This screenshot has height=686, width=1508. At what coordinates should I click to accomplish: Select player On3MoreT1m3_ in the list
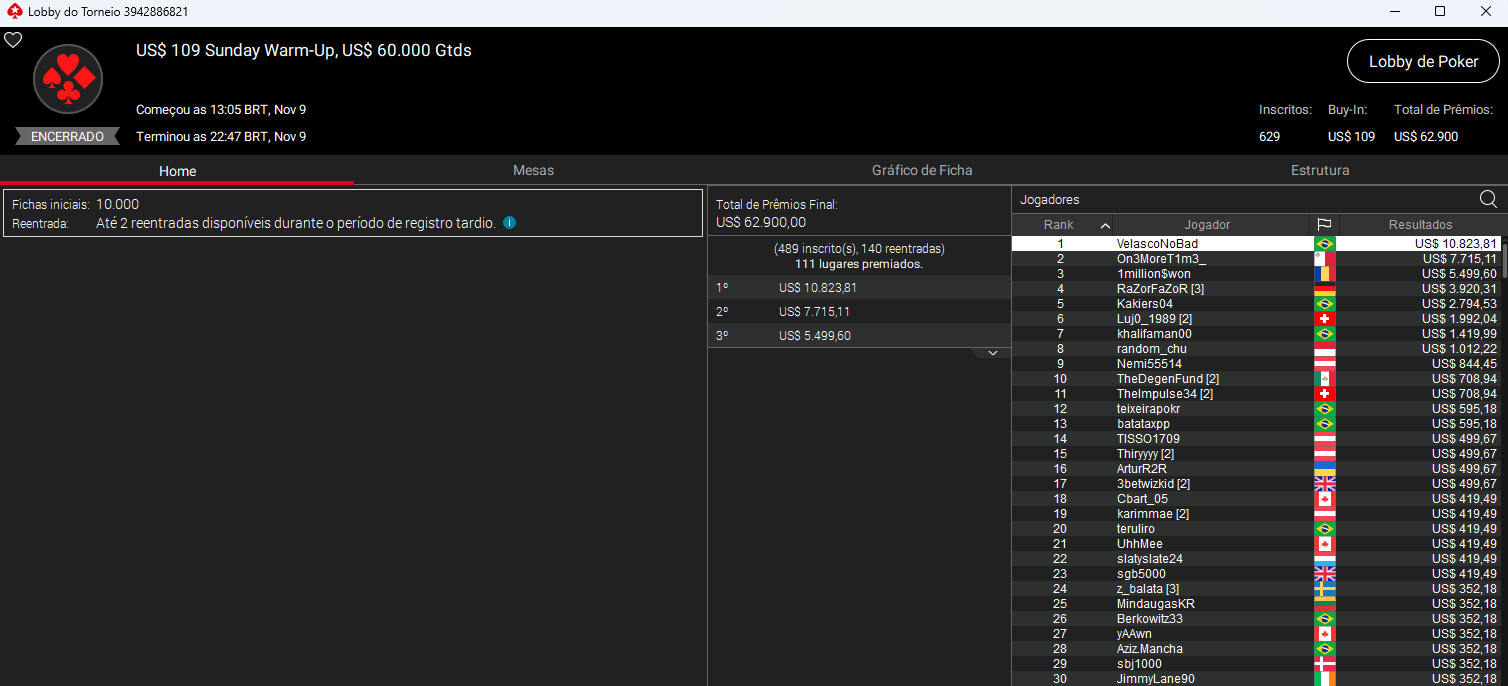point(1160,258)
